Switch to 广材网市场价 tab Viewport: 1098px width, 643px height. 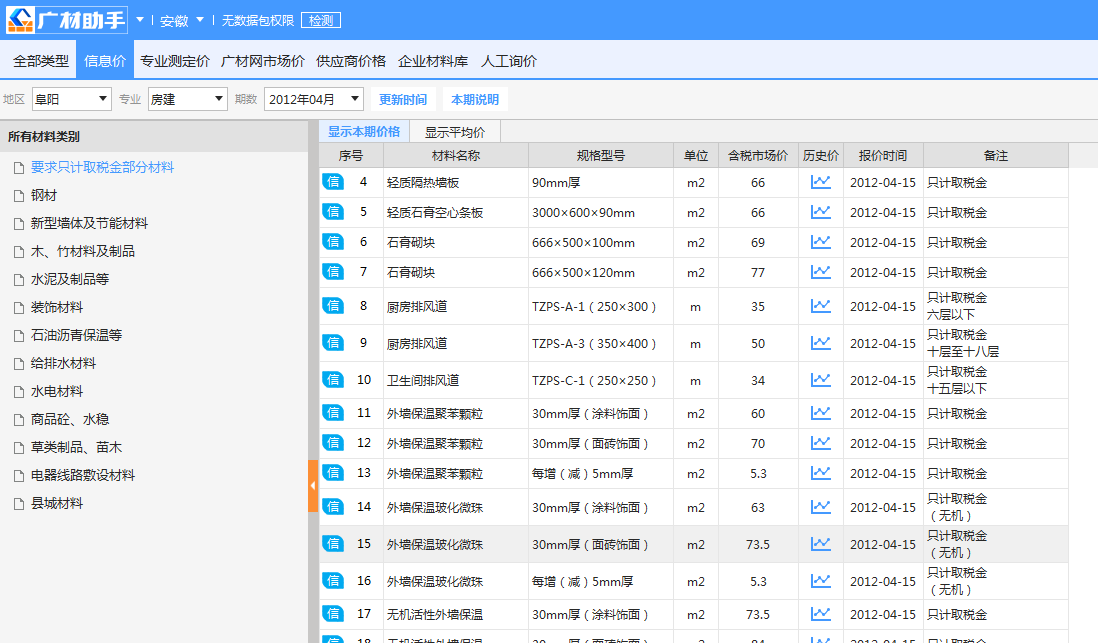(263, 61)
